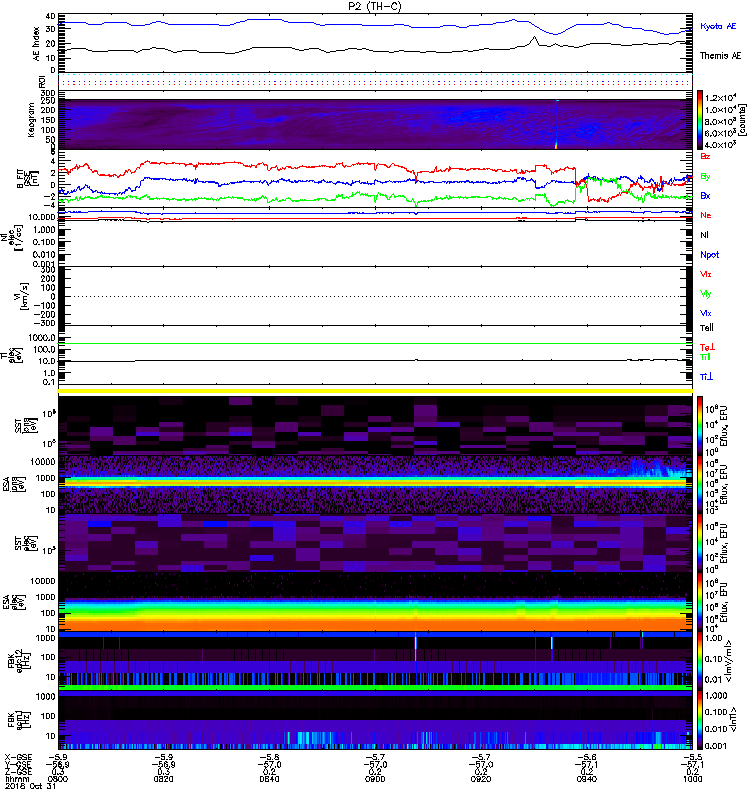
Task: Click the FBK scm [Hz] axis title
Action: pyautogui.click(x=19, y=718)
